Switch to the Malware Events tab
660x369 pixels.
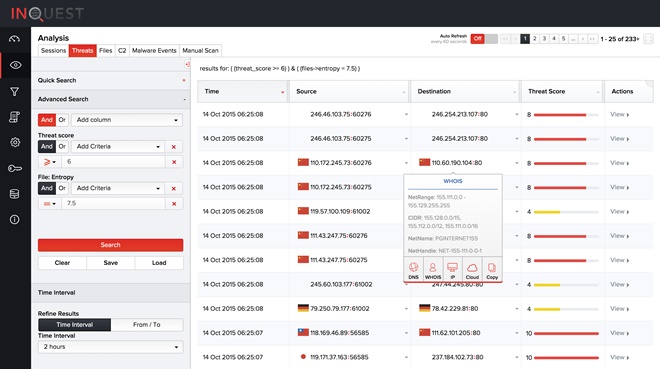pos(154,50)
